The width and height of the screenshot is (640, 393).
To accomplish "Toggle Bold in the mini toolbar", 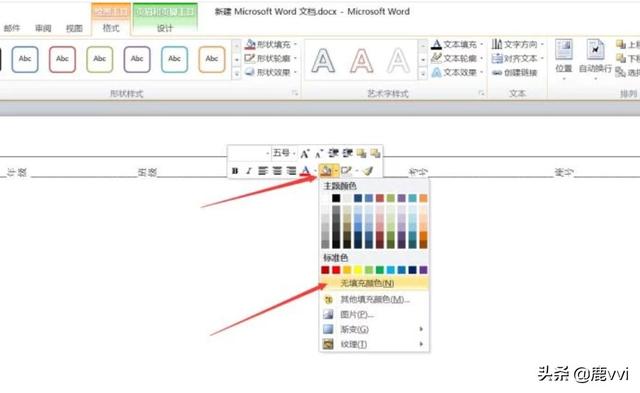I will pos(235,171).
